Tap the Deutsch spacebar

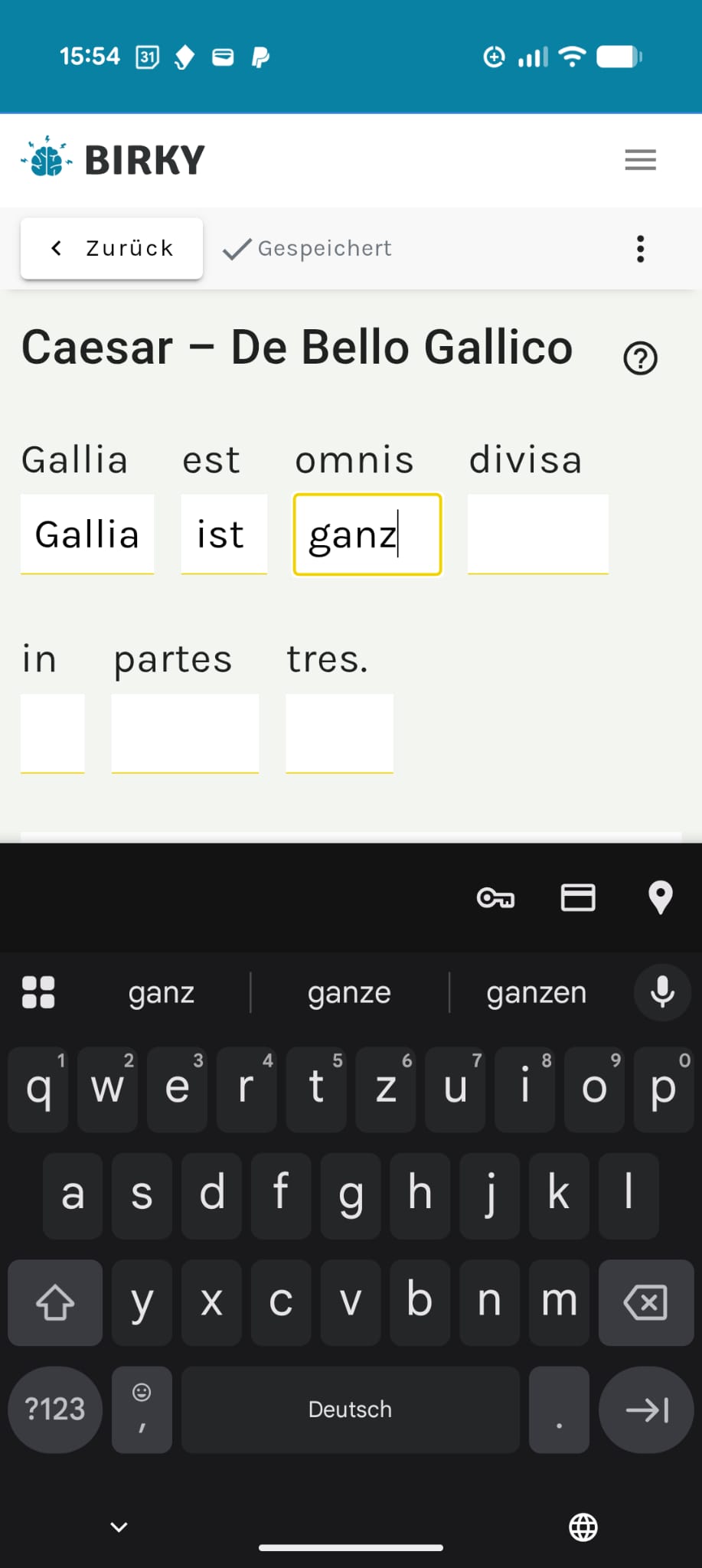(350, 1410)
